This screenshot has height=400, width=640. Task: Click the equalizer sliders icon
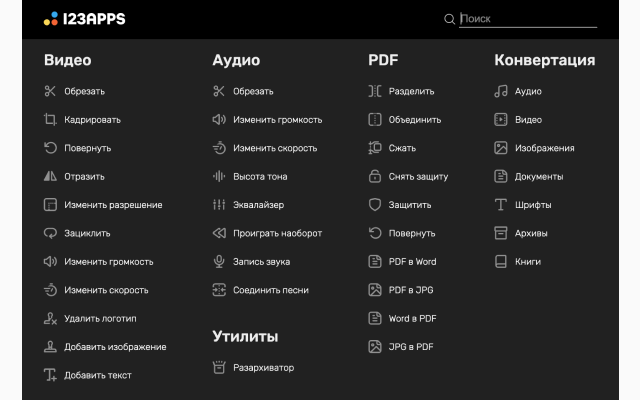pyautogui.click(x=219, y=205)
